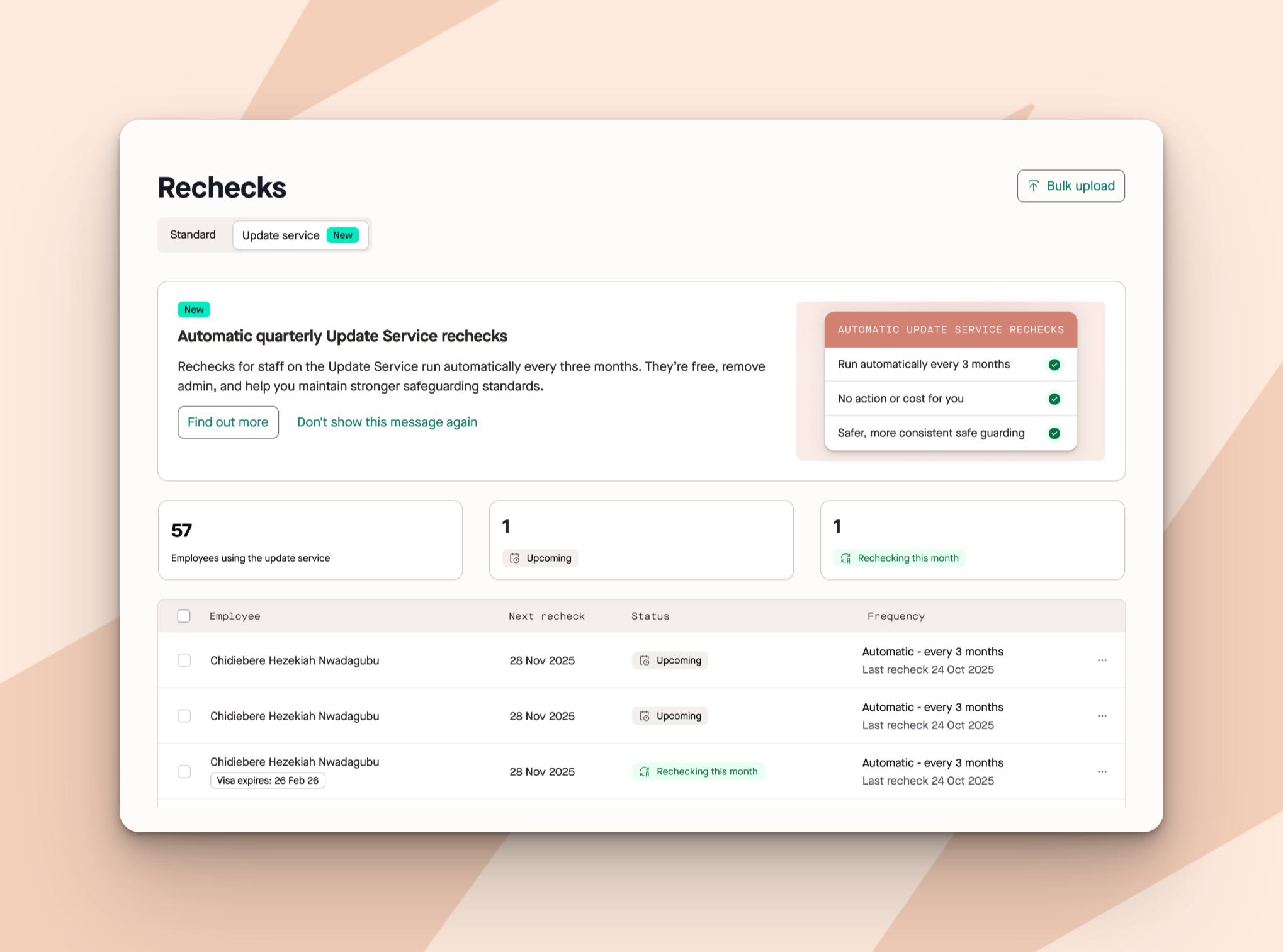Click the Employee column header
The height and width of the screenshot is (952, 1283).
[235, 616]
